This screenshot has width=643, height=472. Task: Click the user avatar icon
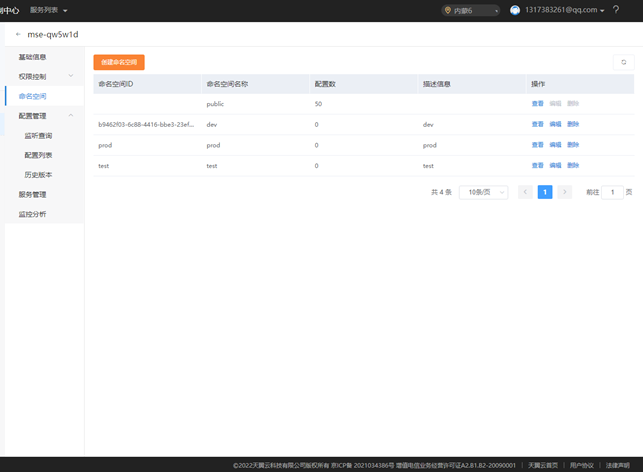pos(515,10)
